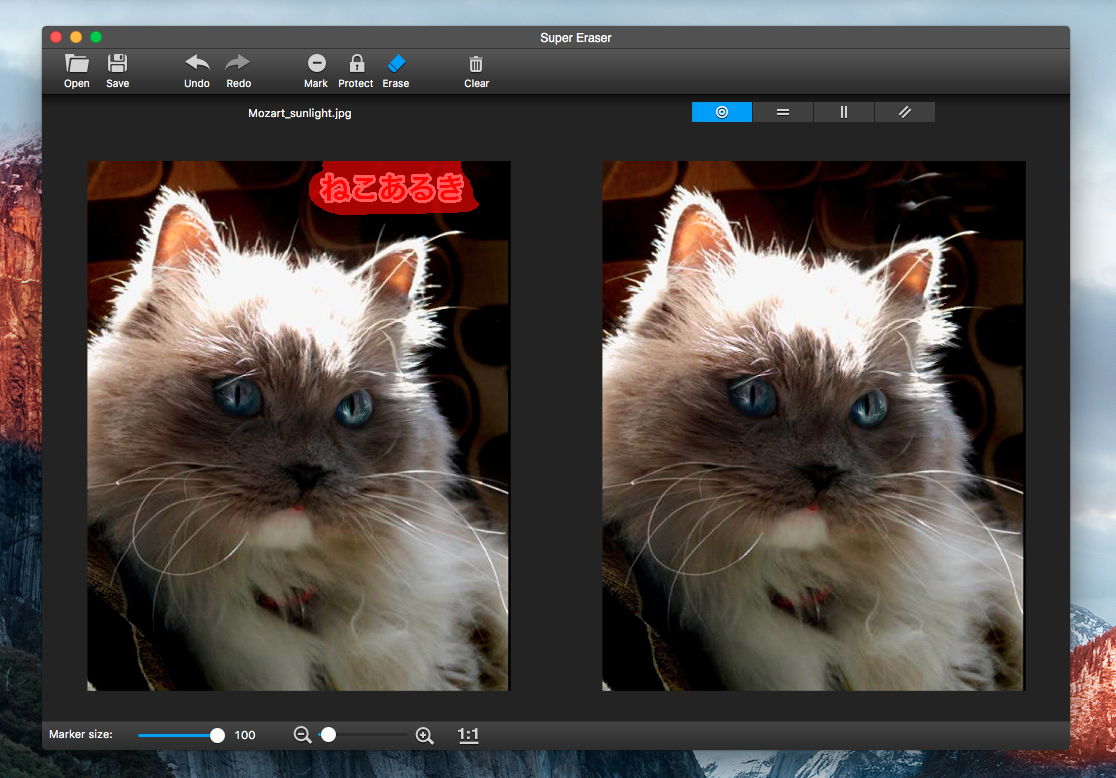Screen dimensions: 1116x778
Task: Click the Mozart_sunlight.jpg file name label
Action: (x=300, y=113)
